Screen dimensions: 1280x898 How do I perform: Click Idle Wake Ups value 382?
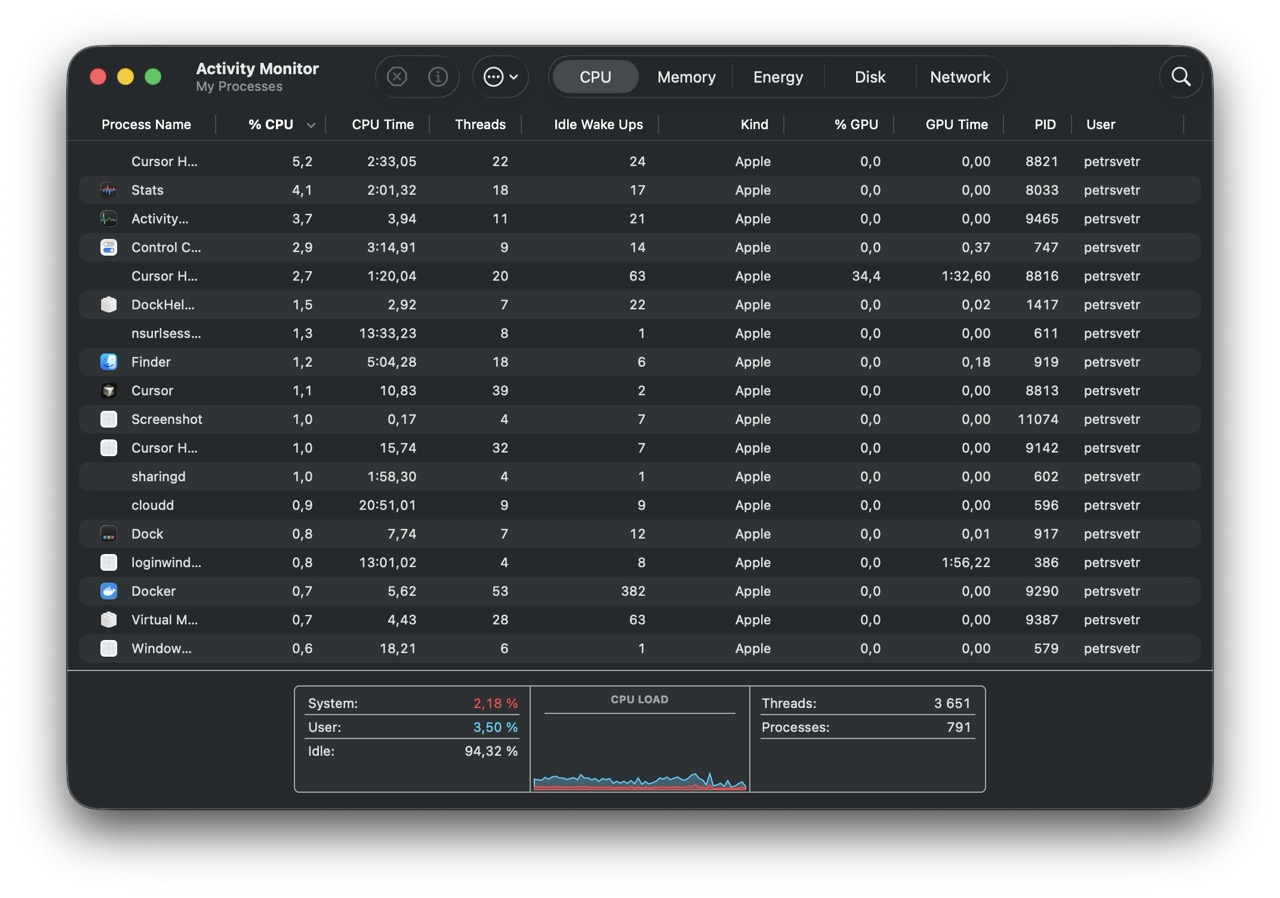point(632,591)
